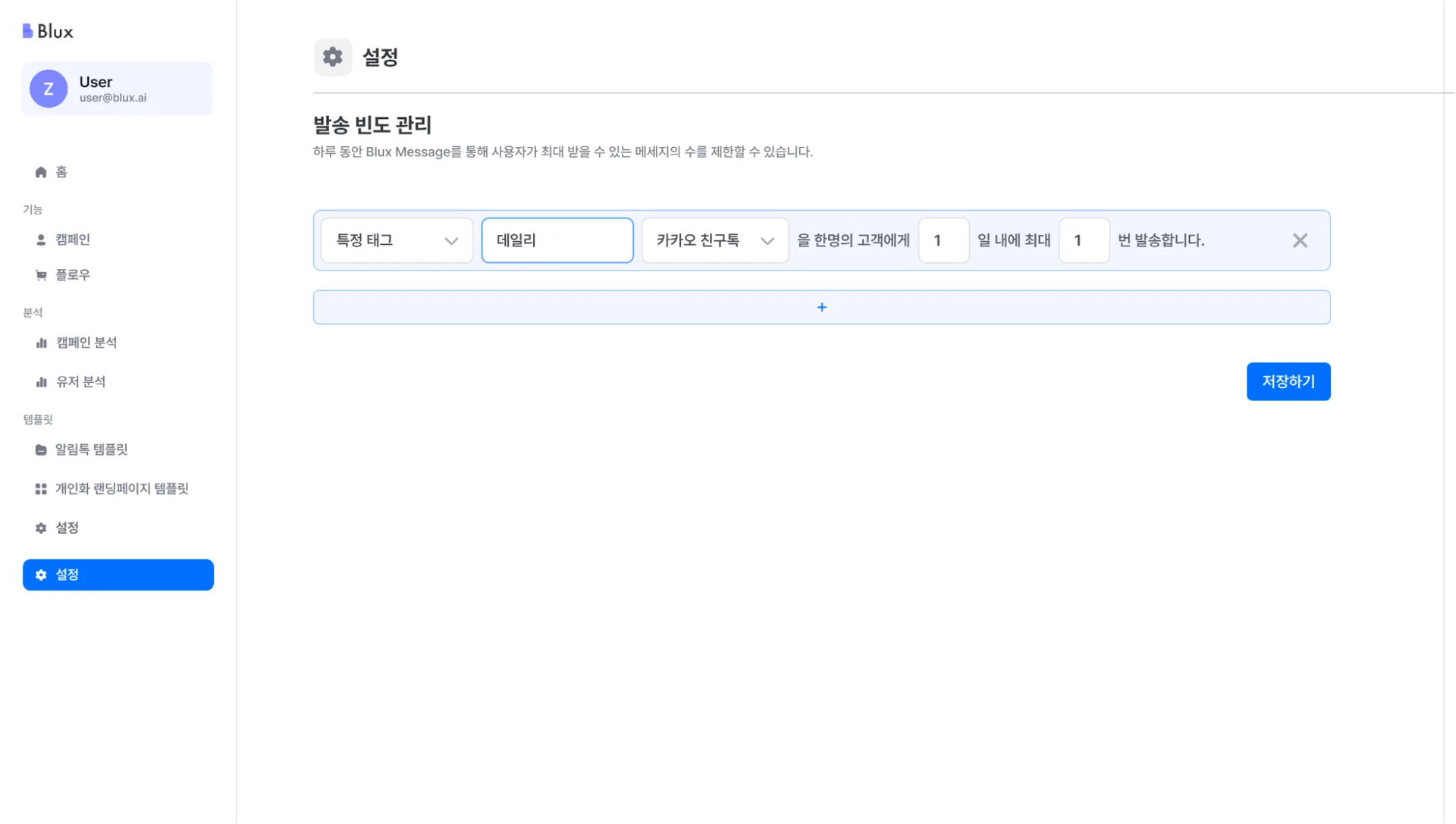Expand the chevron next to 특정 태그
Screen dimensions: 1456x824
click(x=452, y=240)
